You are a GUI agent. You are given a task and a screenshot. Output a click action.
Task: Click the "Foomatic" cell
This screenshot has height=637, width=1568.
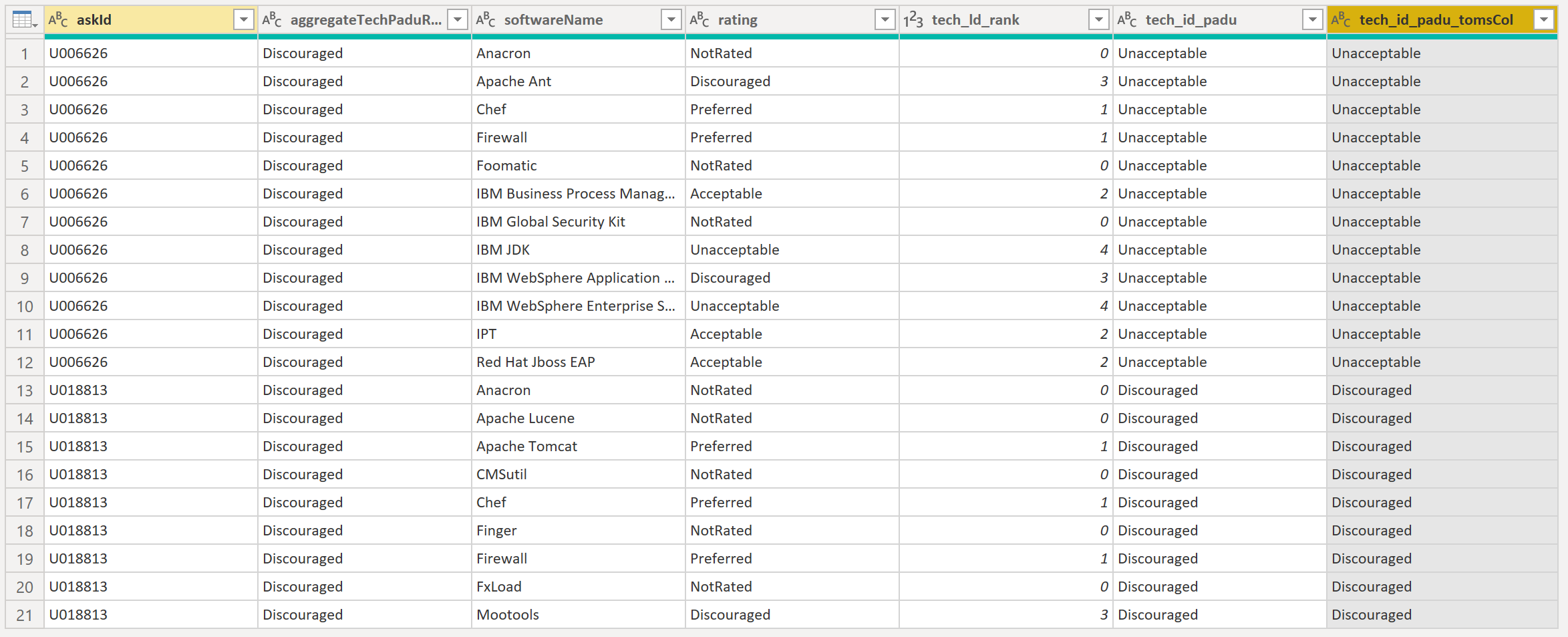578,166
